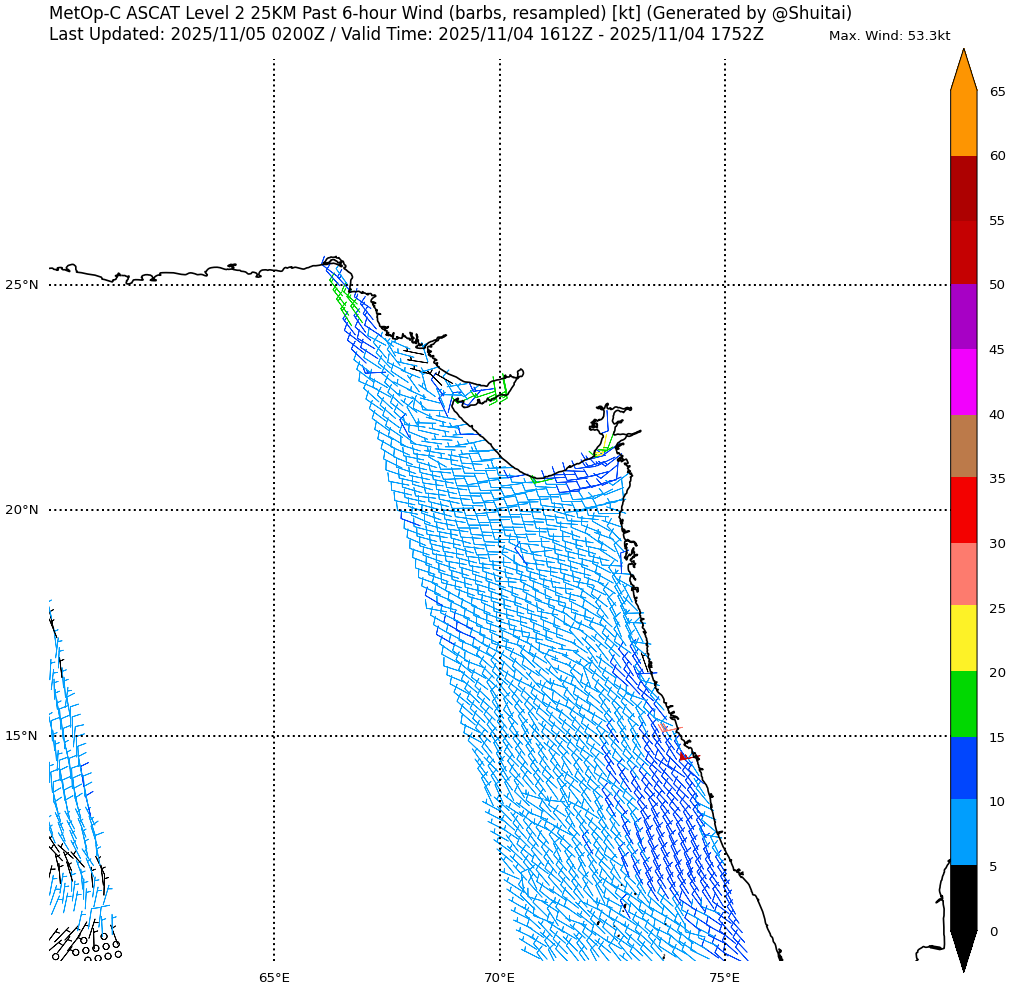Image resolution: width=1010 pixels, height=989 pixels.
Task: Click the MetOp-C ASCAT title line
Action: pos(450,13)
